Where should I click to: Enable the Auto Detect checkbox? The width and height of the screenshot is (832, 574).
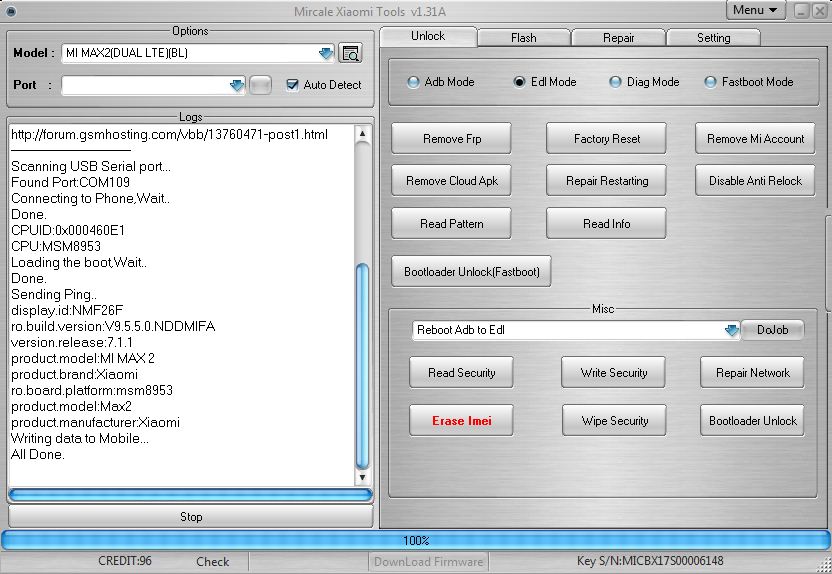(x=292, y=84)
